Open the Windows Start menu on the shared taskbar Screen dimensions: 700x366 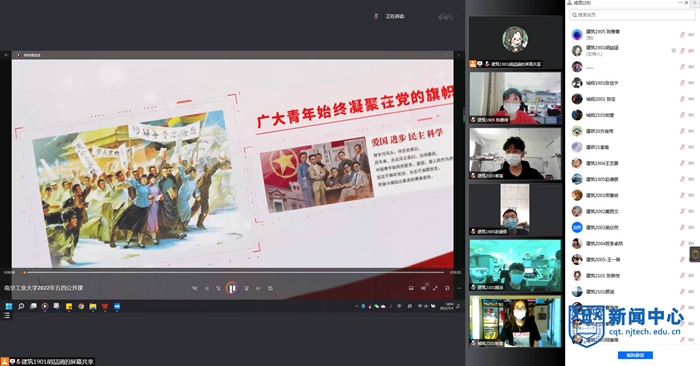[x=8, y=306]
